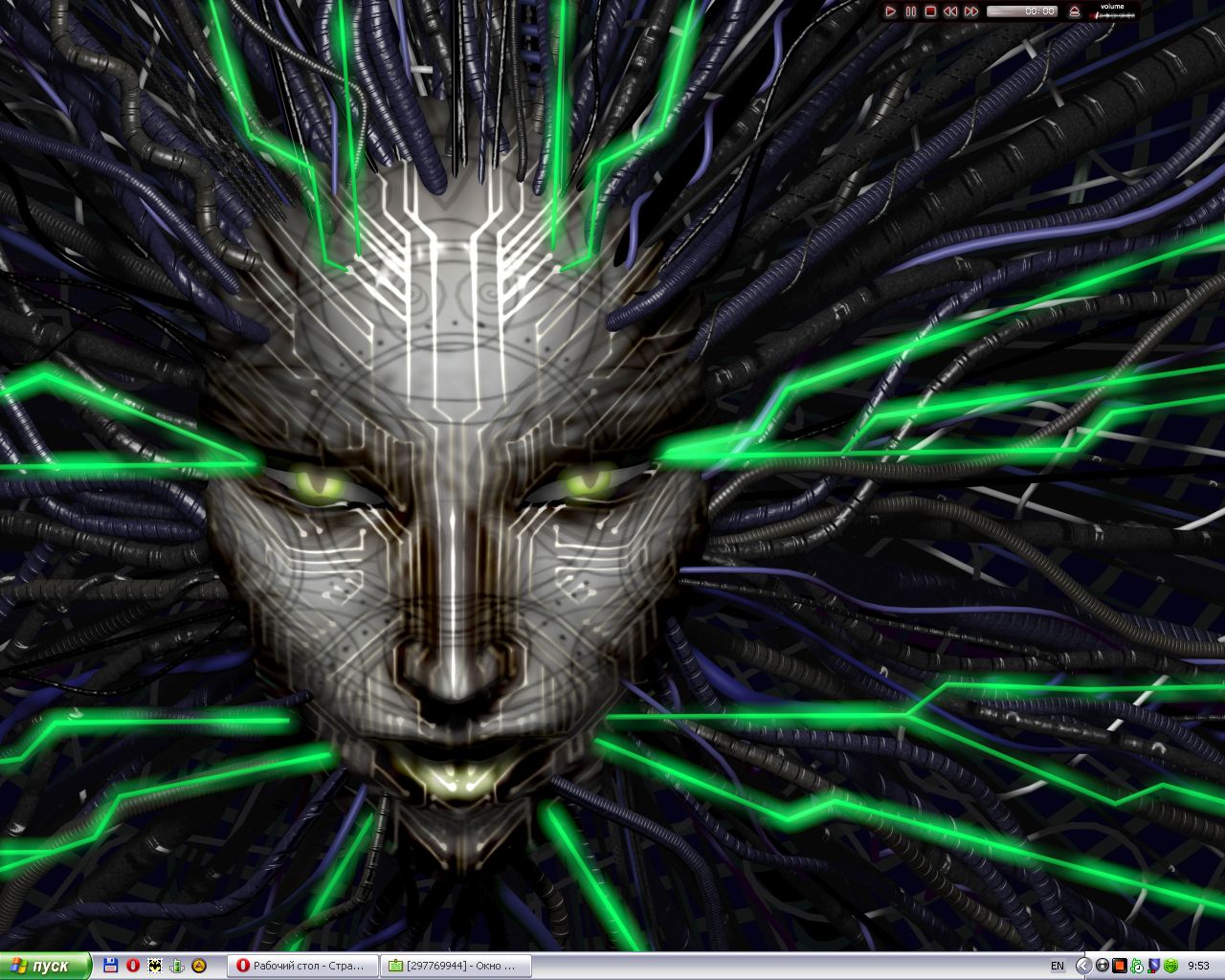Open the green round tray icon
The image size is (1225, 980).
pyautogui.click(x=1171, y=966)
